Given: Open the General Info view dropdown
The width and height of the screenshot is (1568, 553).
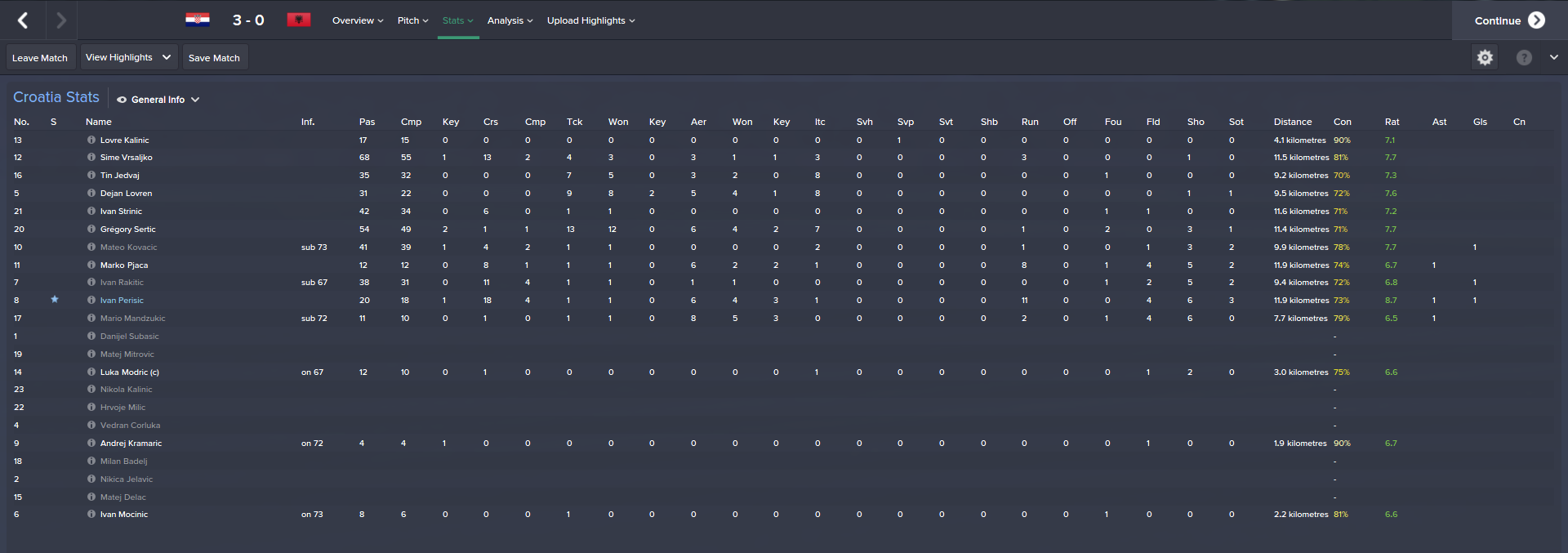Looking at the screenshot, I should [158, 100].
